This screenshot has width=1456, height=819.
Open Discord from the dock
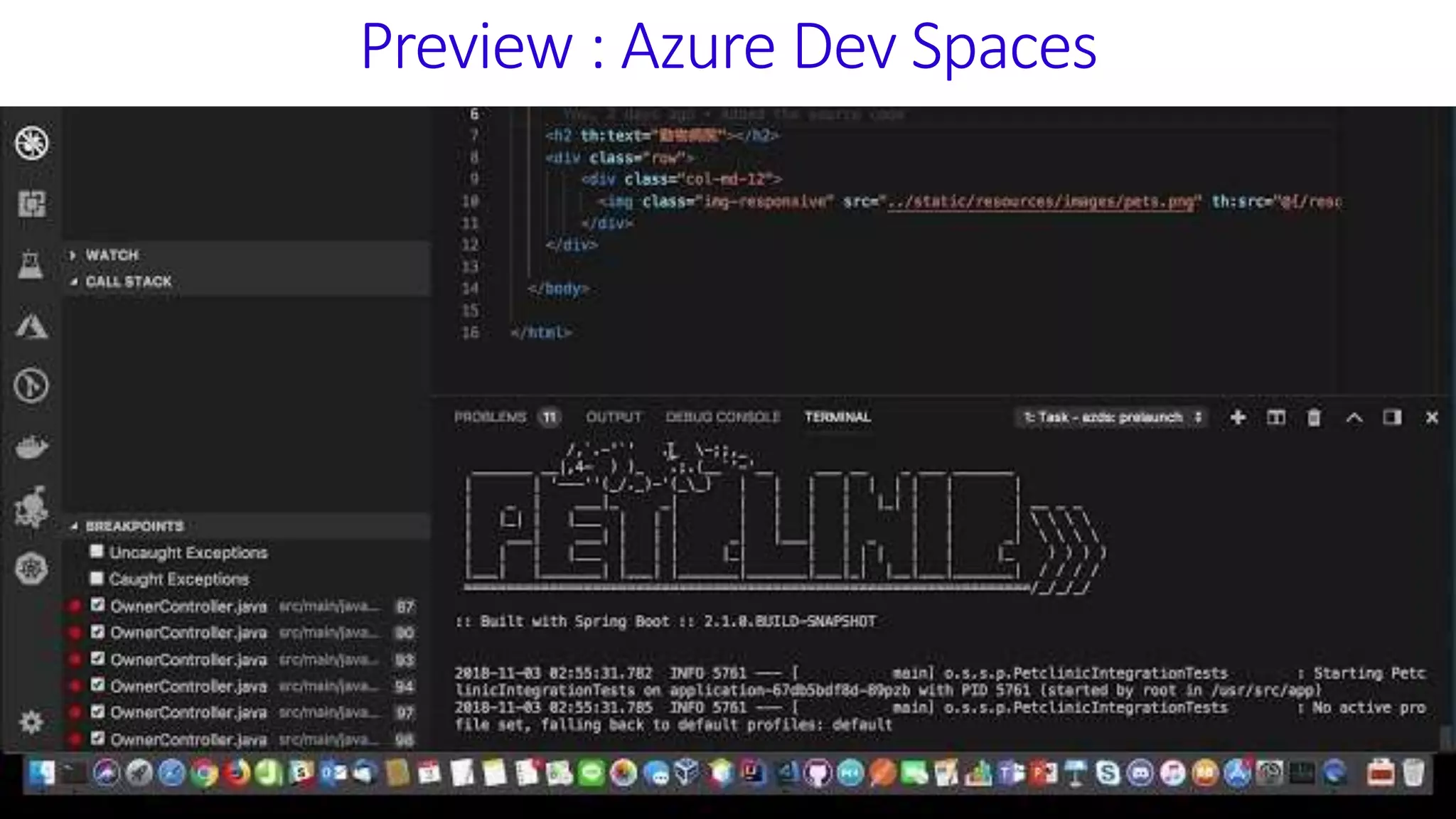pyautogui.click(x=1140, y=773)
